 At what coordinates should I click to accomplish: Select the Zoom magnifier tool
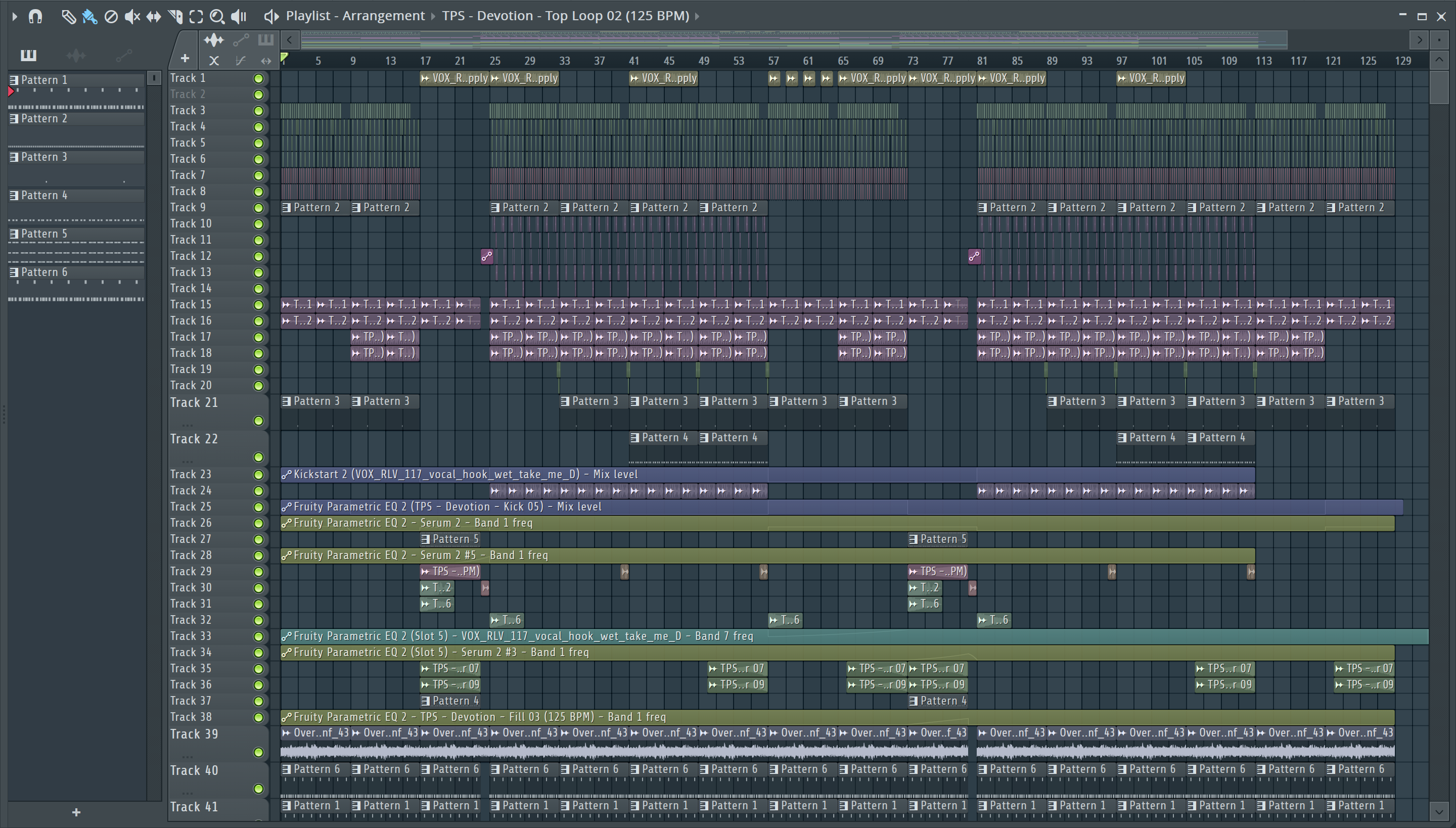(x=217, y=17)
